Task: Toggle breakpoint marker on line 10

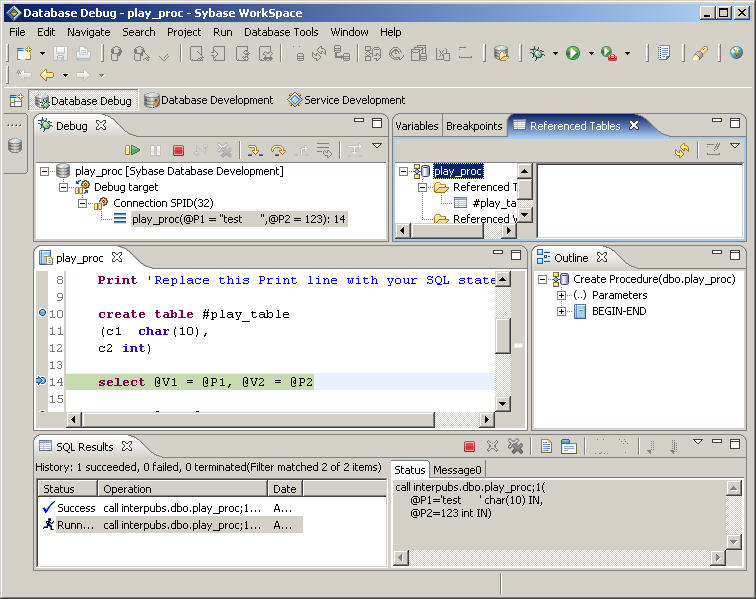Action: click(x=42, y=313)
